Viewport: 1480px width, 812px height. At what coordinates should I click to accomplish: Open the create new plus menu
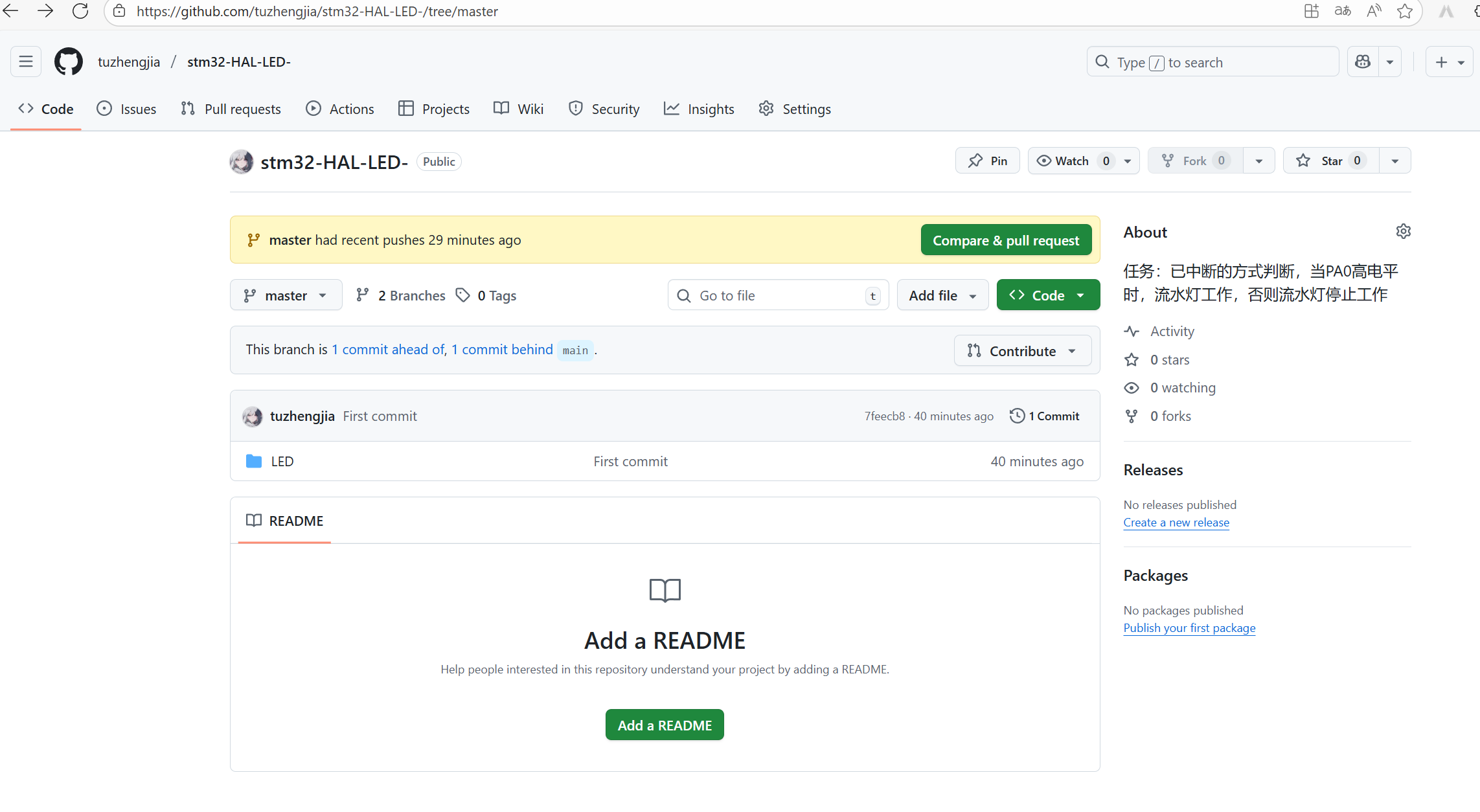[1450, 62]
